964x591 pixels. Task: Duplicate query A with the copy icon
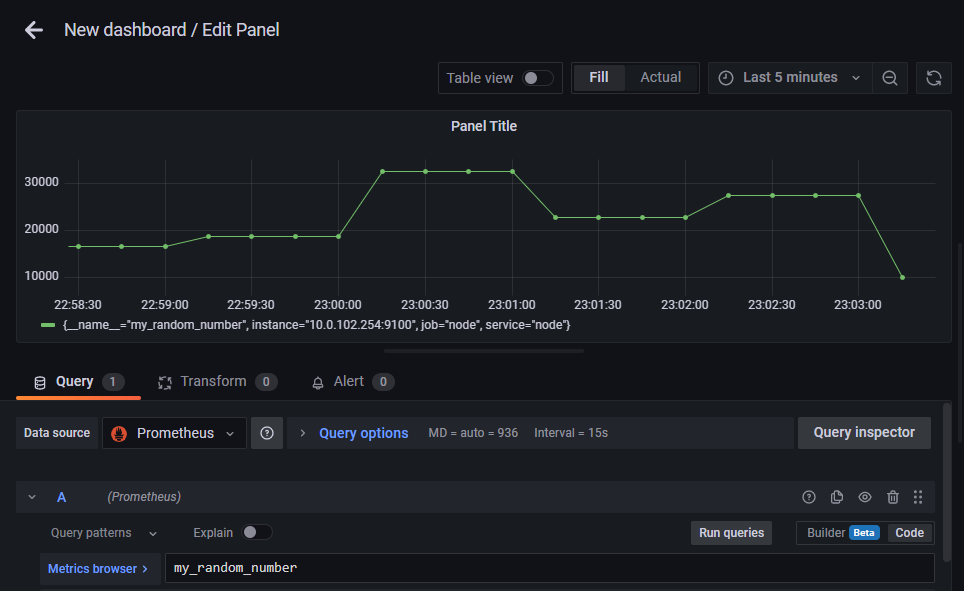point(837,497)
